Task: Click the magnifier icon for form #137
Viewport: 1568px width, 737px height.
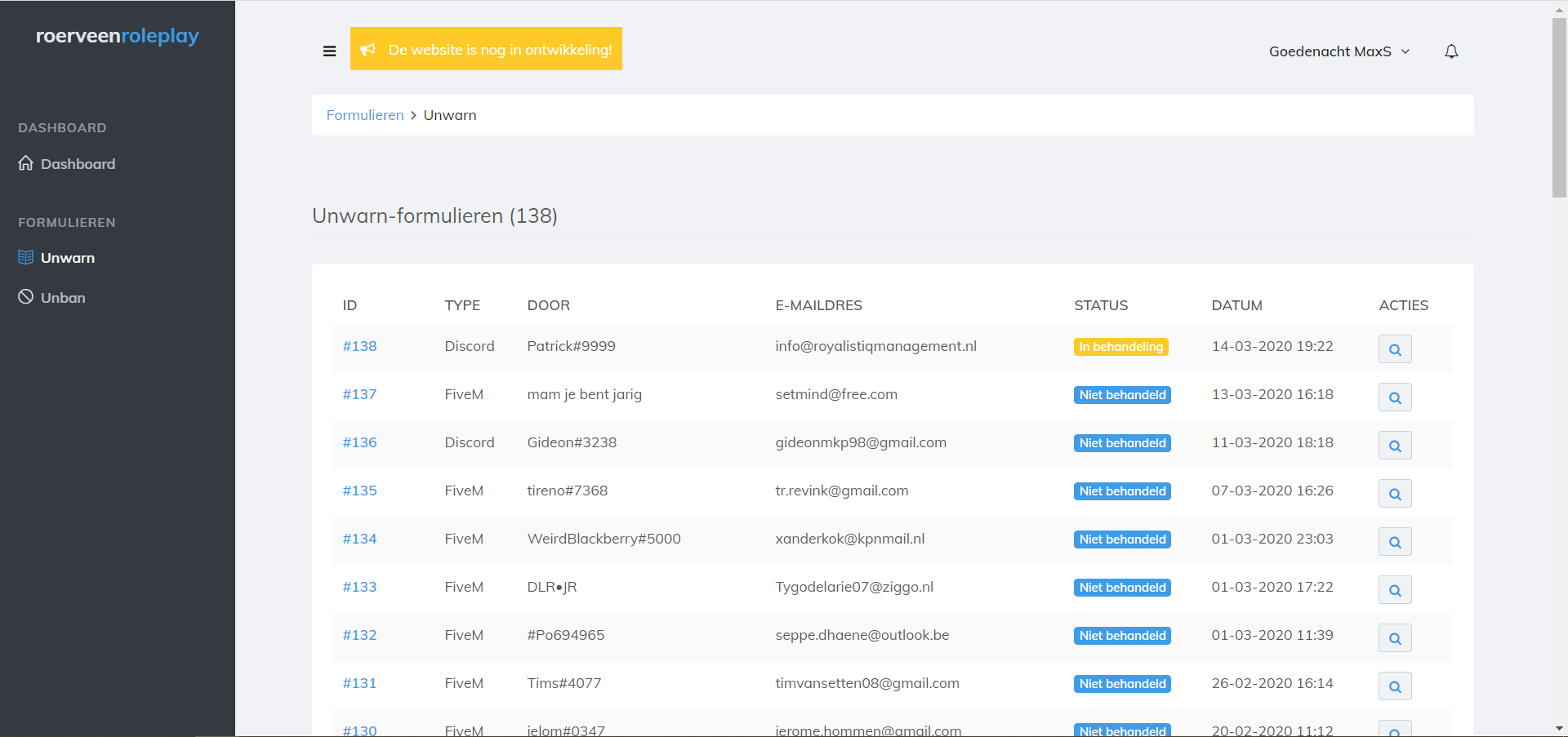Action: (x=1395, y=397)
